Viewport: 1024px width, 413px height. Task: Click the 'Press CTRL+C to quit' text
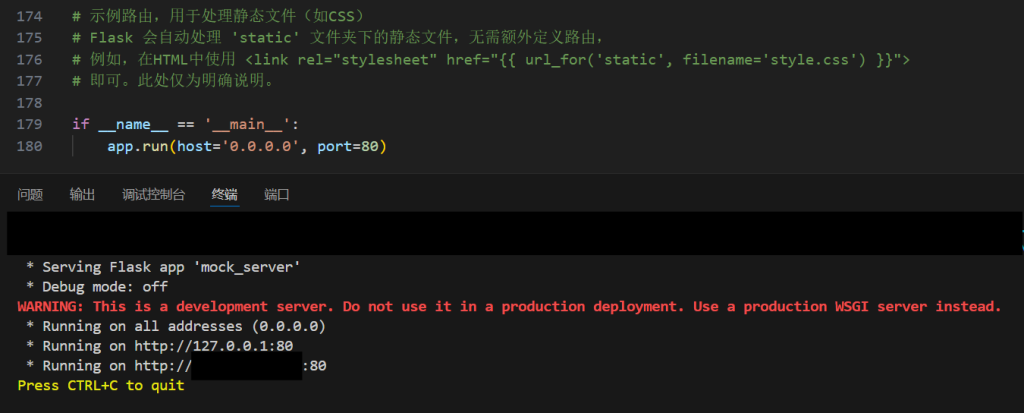click(101, 386)
